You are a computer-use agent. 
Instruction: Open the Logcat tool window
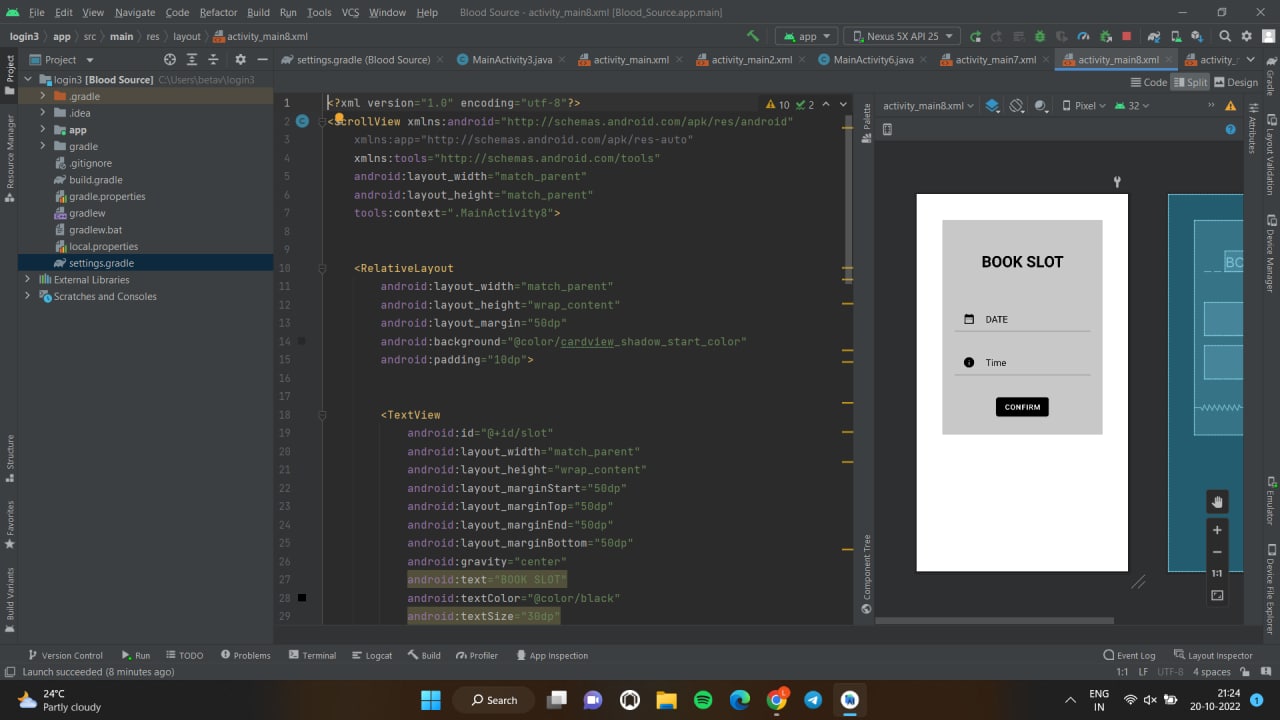[x=372, y=655]
